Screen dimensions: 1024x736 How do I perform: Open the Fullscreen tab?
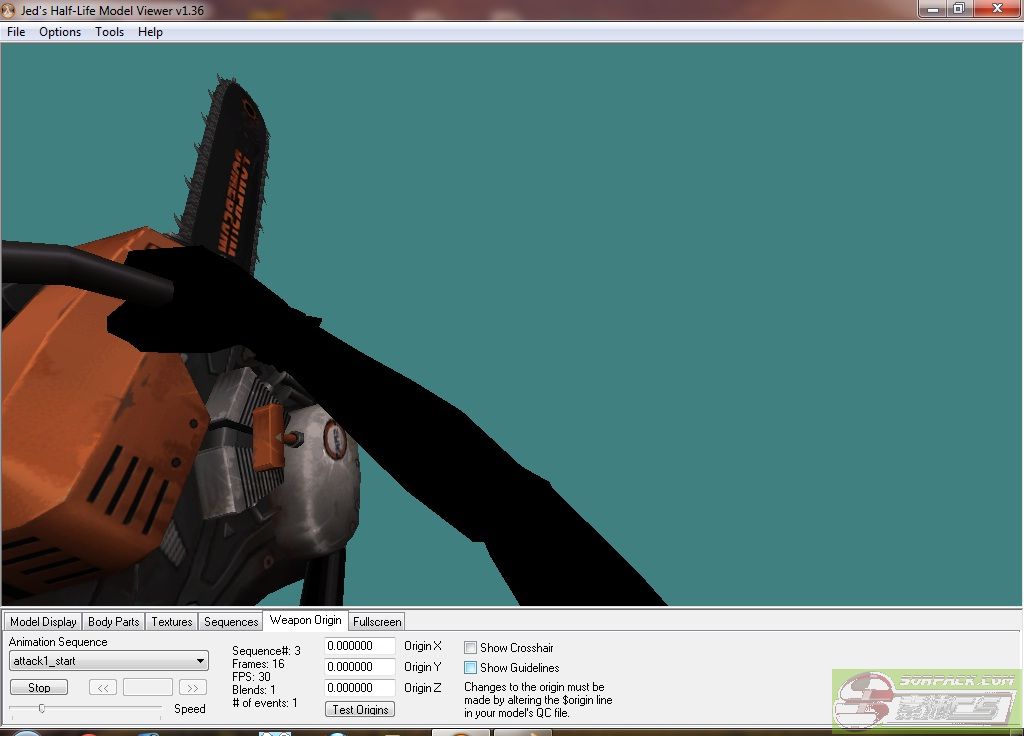tap(377, 622)
